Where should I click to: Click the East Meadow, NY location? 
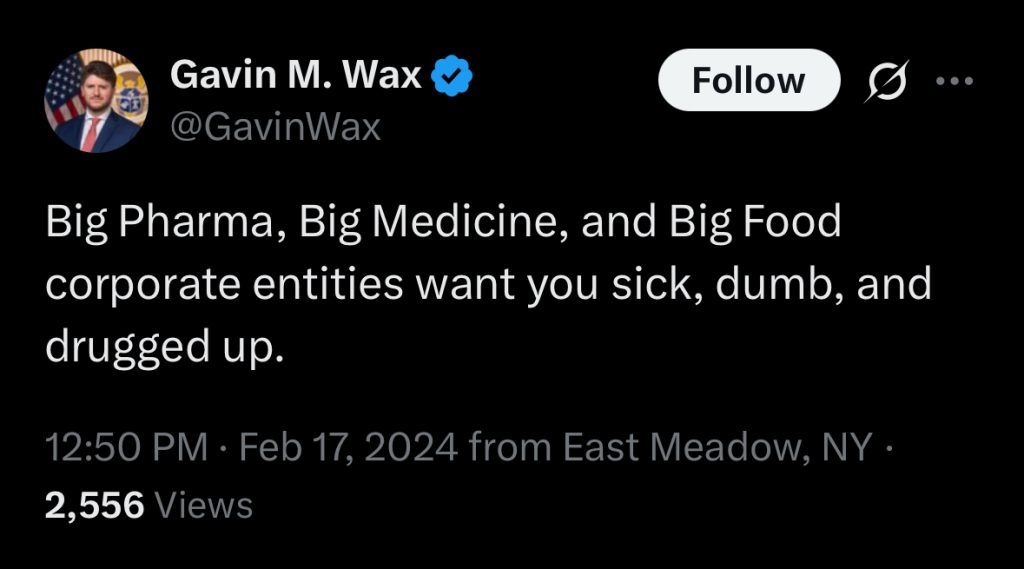[x=717, y=447]
